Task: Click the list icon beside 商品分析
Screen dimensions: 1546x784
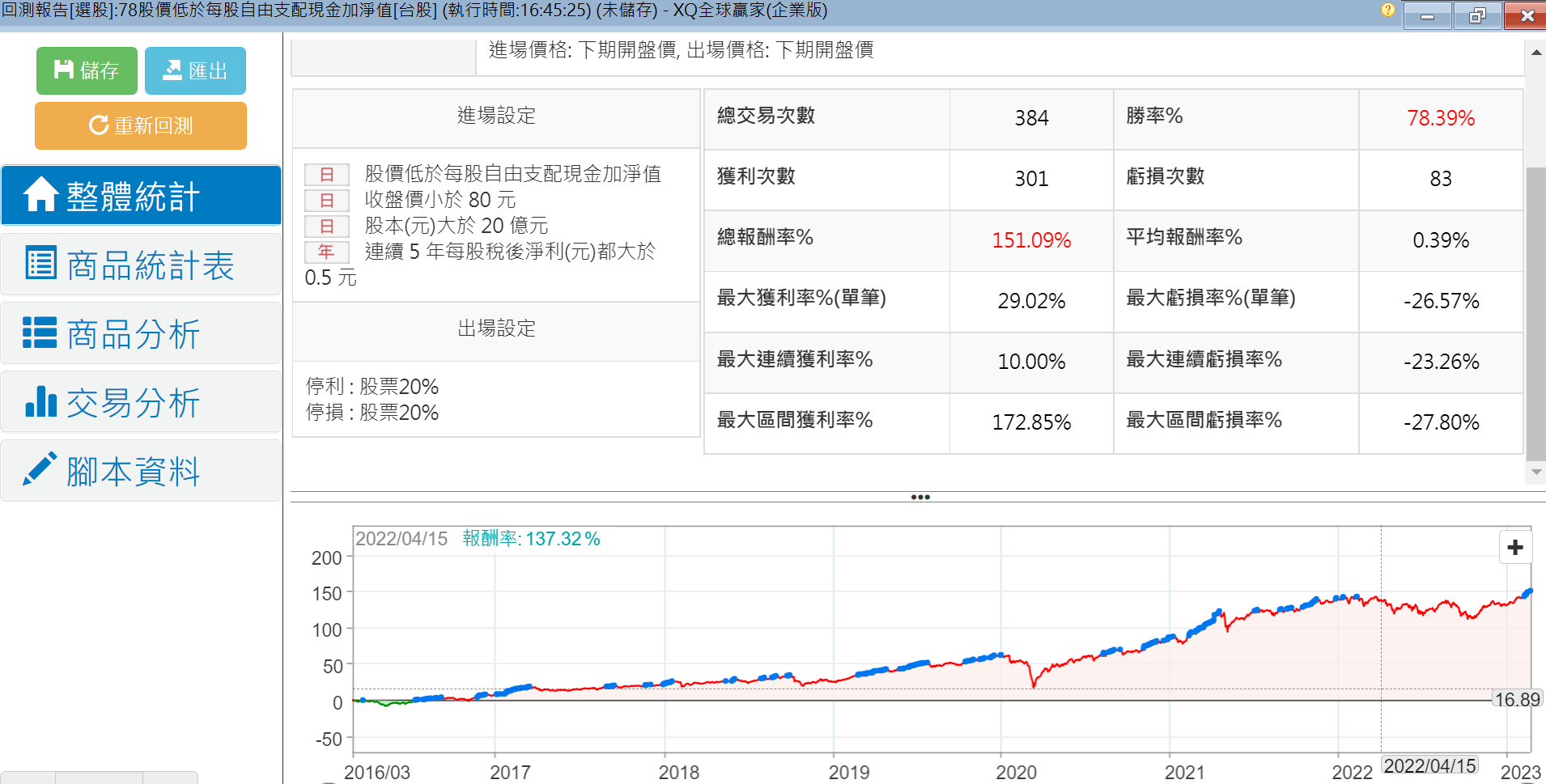Action: coord(40,333)
